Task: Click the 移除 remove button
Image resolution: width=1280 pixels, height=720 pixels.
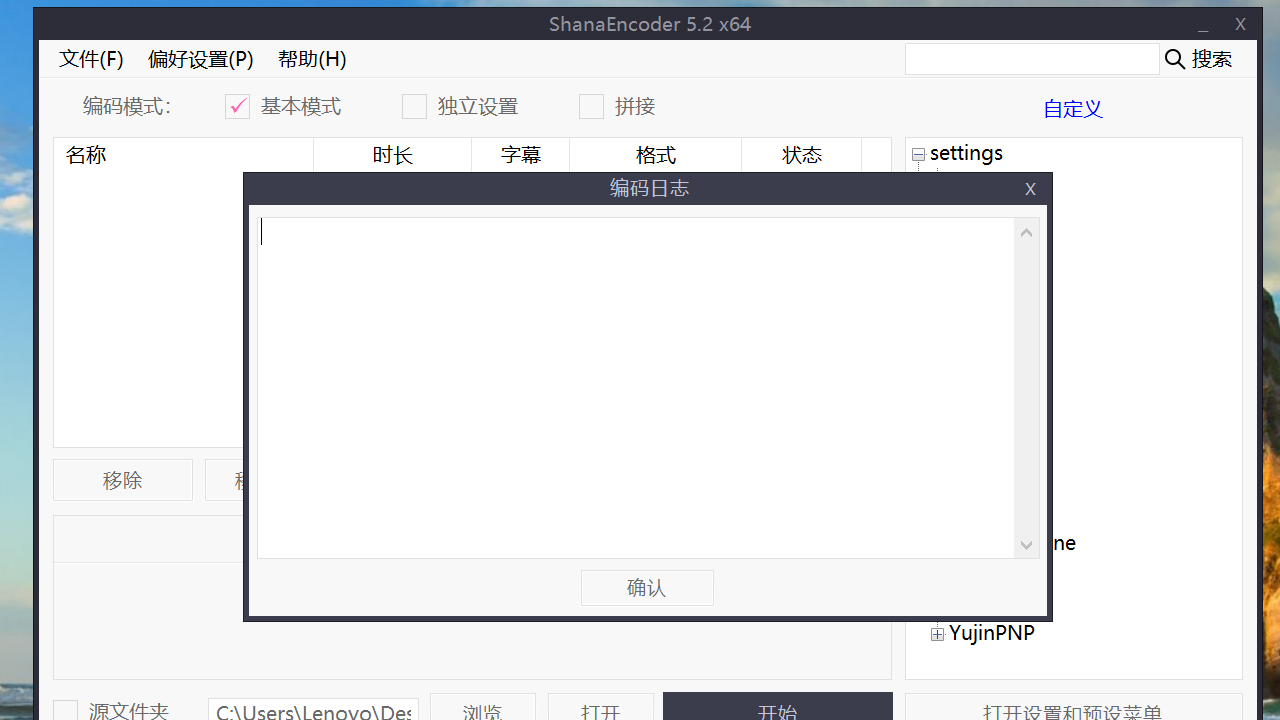Action: click(122, 480)
